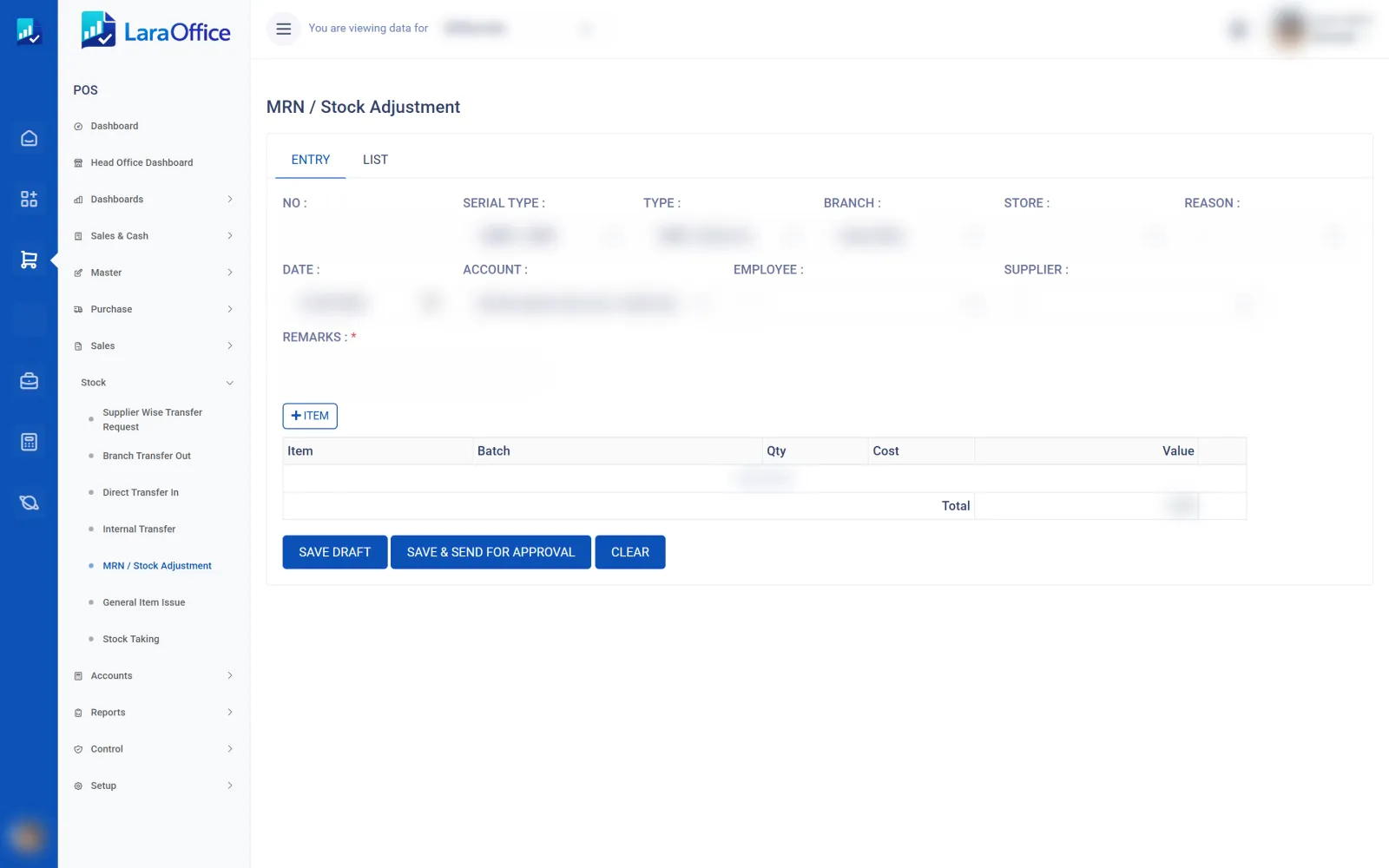Viewport: 1389px width, 868px height.
Task: Open the calculator icon in left rail
Action: [x=29, y=442]
